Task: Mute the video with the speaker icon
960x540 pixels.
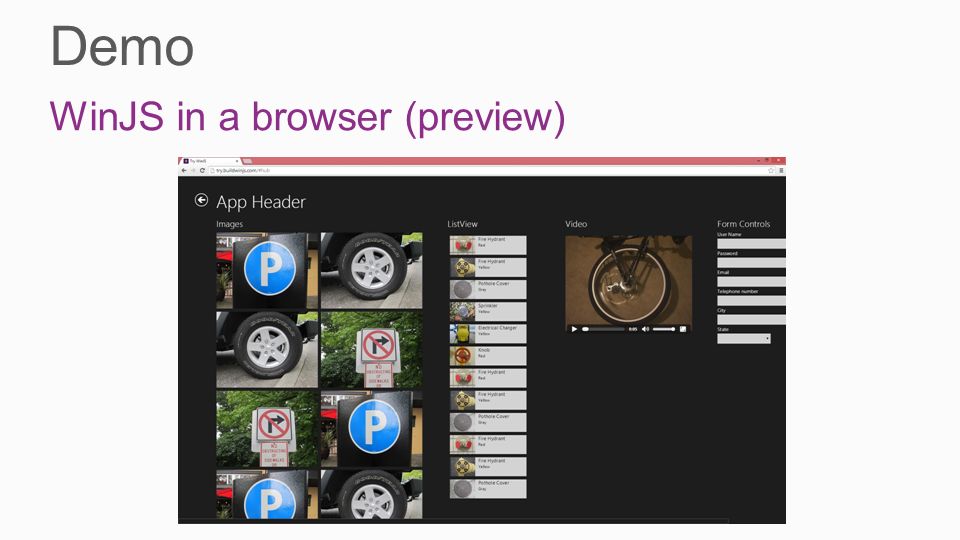Action: click(x=645, y=329)
